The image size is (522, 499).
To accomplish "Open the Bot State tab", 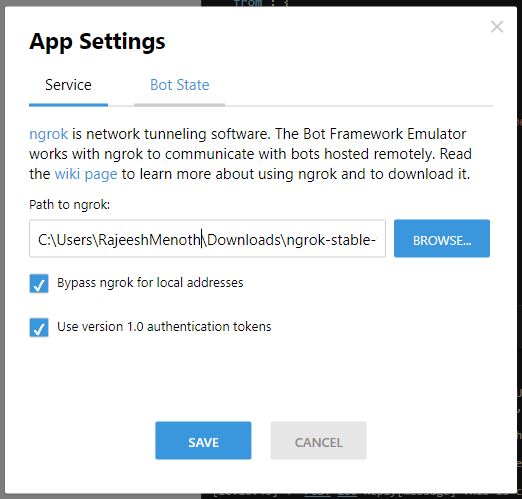I will click(180, 85).
